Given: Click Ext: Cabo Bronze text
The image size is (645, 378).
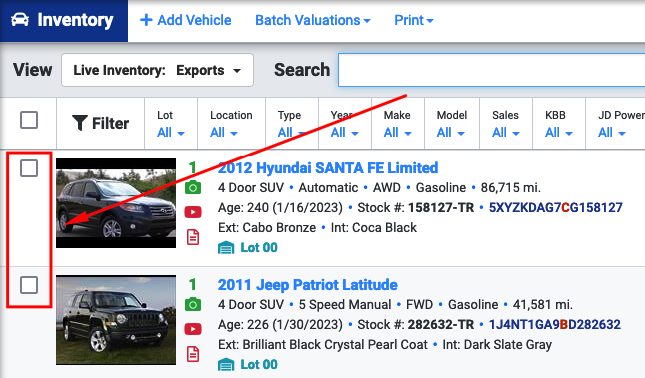Looking at the screenshot, I should tap(267, 227).
